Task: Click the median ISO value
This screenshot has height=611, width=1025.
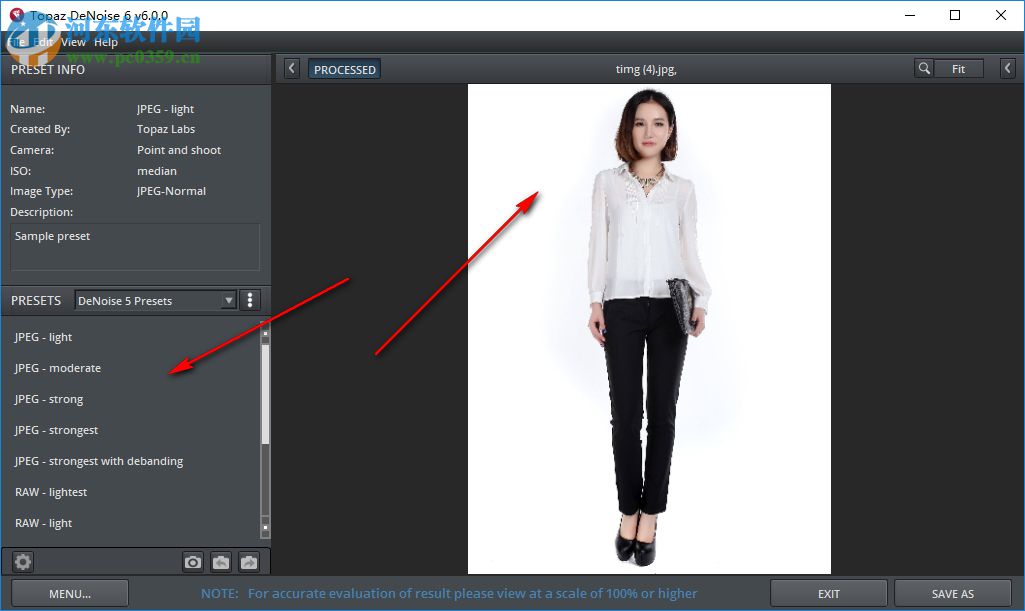Action: [x=157, y=171]
